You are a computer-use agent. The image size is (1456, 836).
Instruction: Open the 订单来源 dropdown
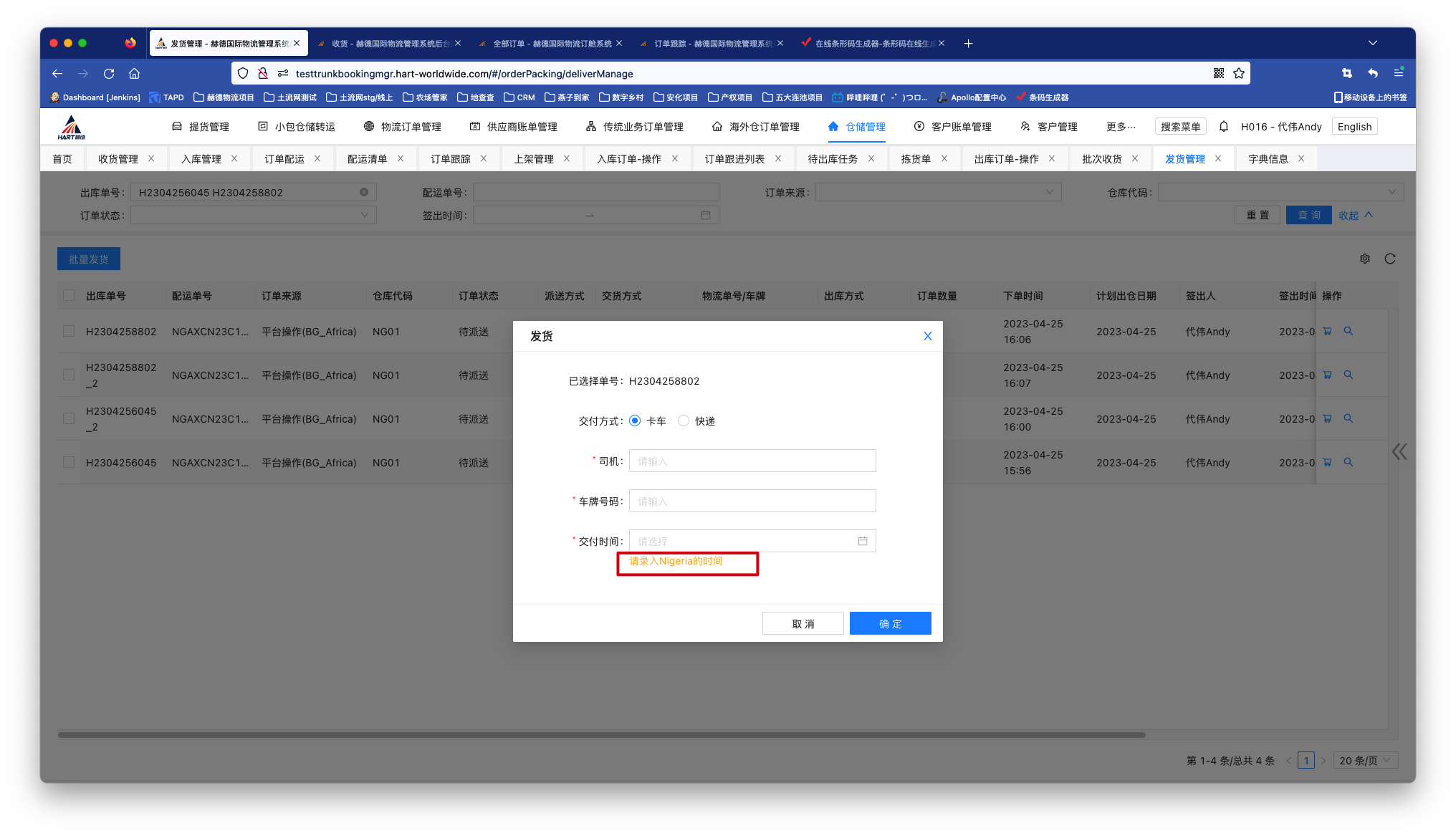tap(938, 192)
